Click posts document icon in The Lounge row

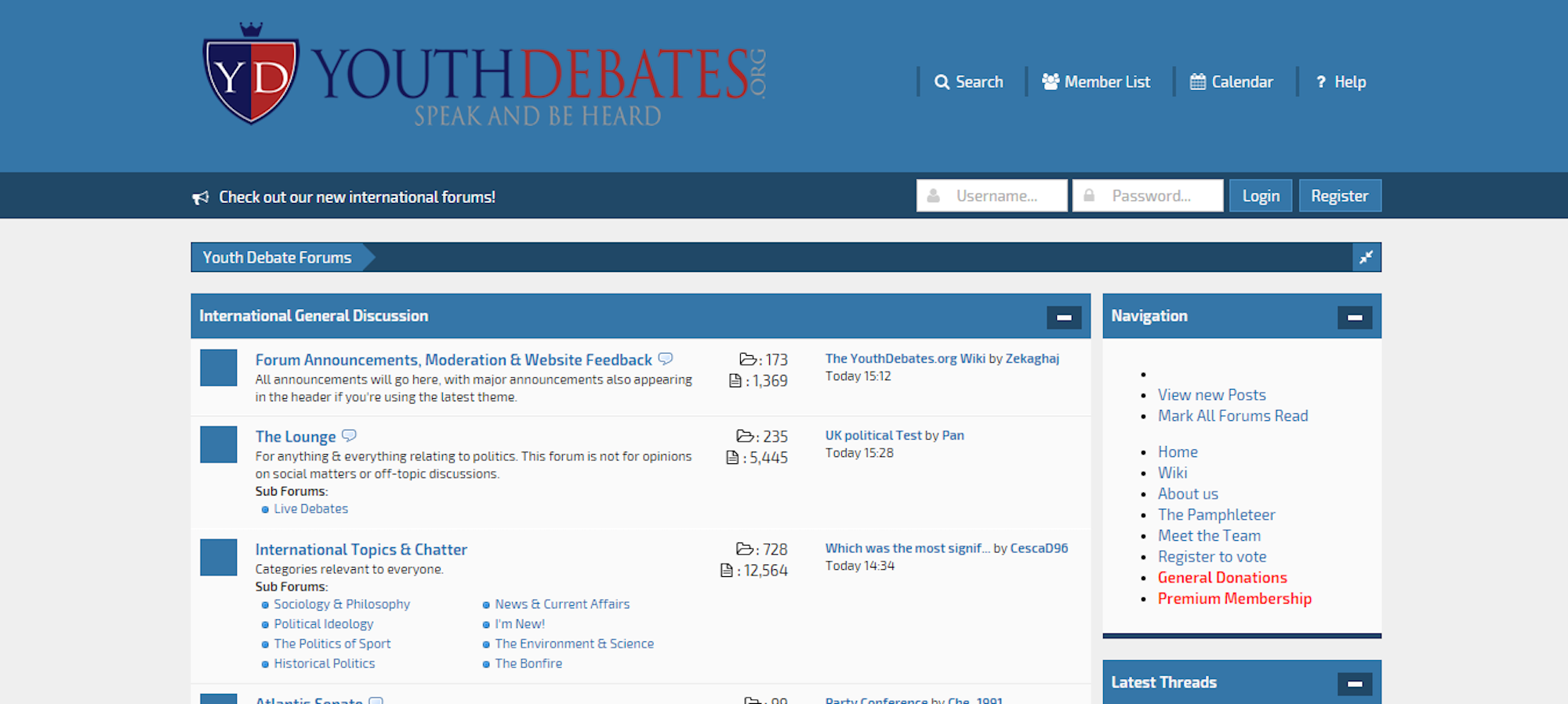[732, 457]
